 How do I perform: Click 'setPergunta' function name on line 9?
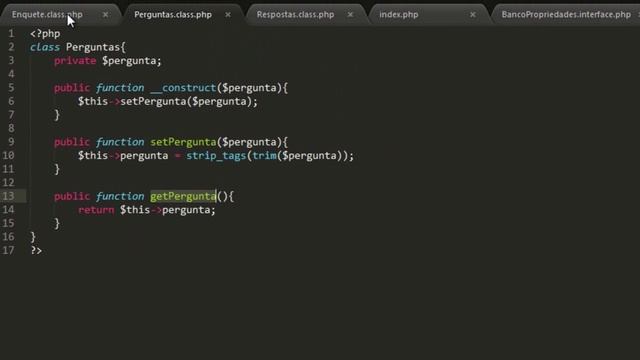pyautogui.click(x=183, y=142)
